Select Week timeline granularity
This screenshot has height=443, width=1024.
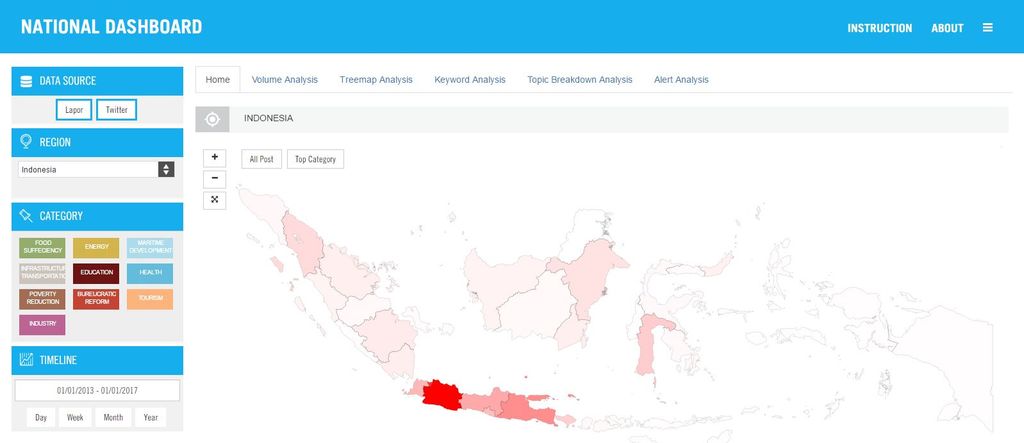[75, 418]
